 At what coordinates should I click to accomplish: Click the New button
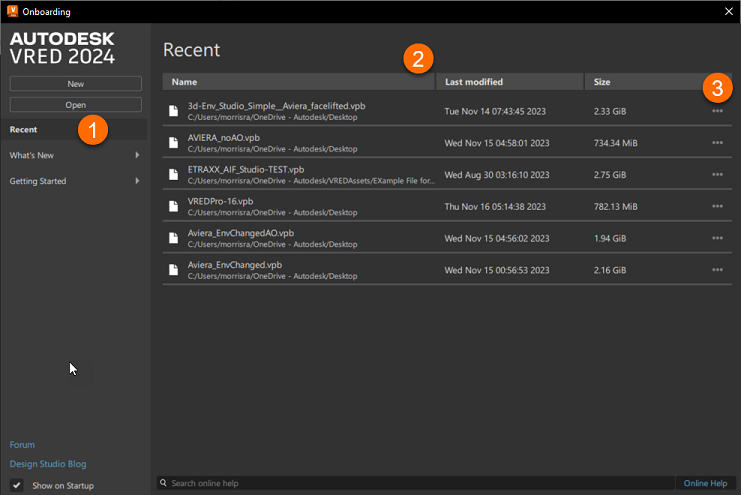click(x=76, y=84)
